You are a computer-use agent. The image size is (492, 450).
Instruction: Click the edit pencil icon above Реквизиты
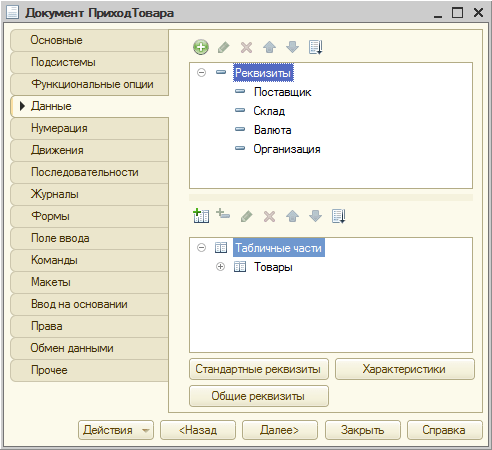click(x=224, y=47)
